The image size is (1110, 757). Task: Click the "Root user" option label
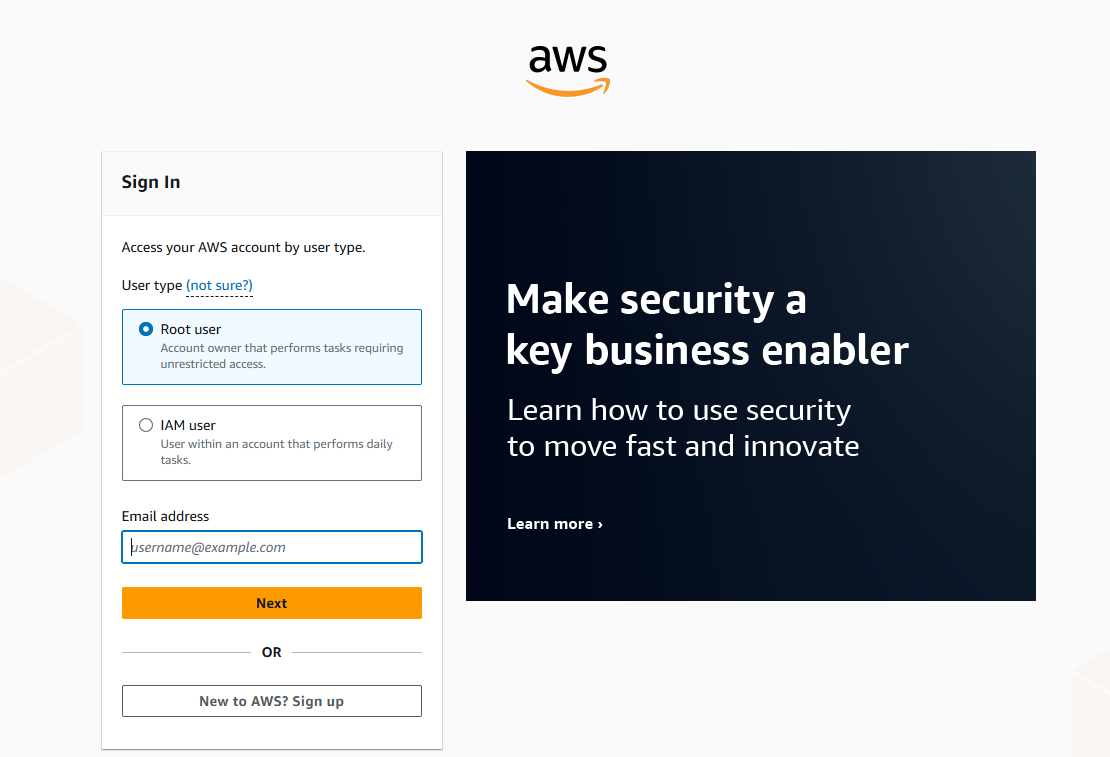[190, 329]
